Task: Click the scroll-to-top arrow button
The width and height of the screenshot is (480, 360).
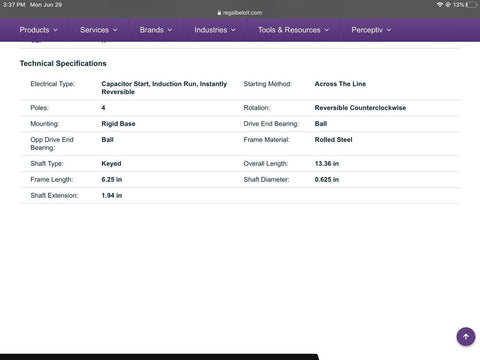Action: [466, 336]
